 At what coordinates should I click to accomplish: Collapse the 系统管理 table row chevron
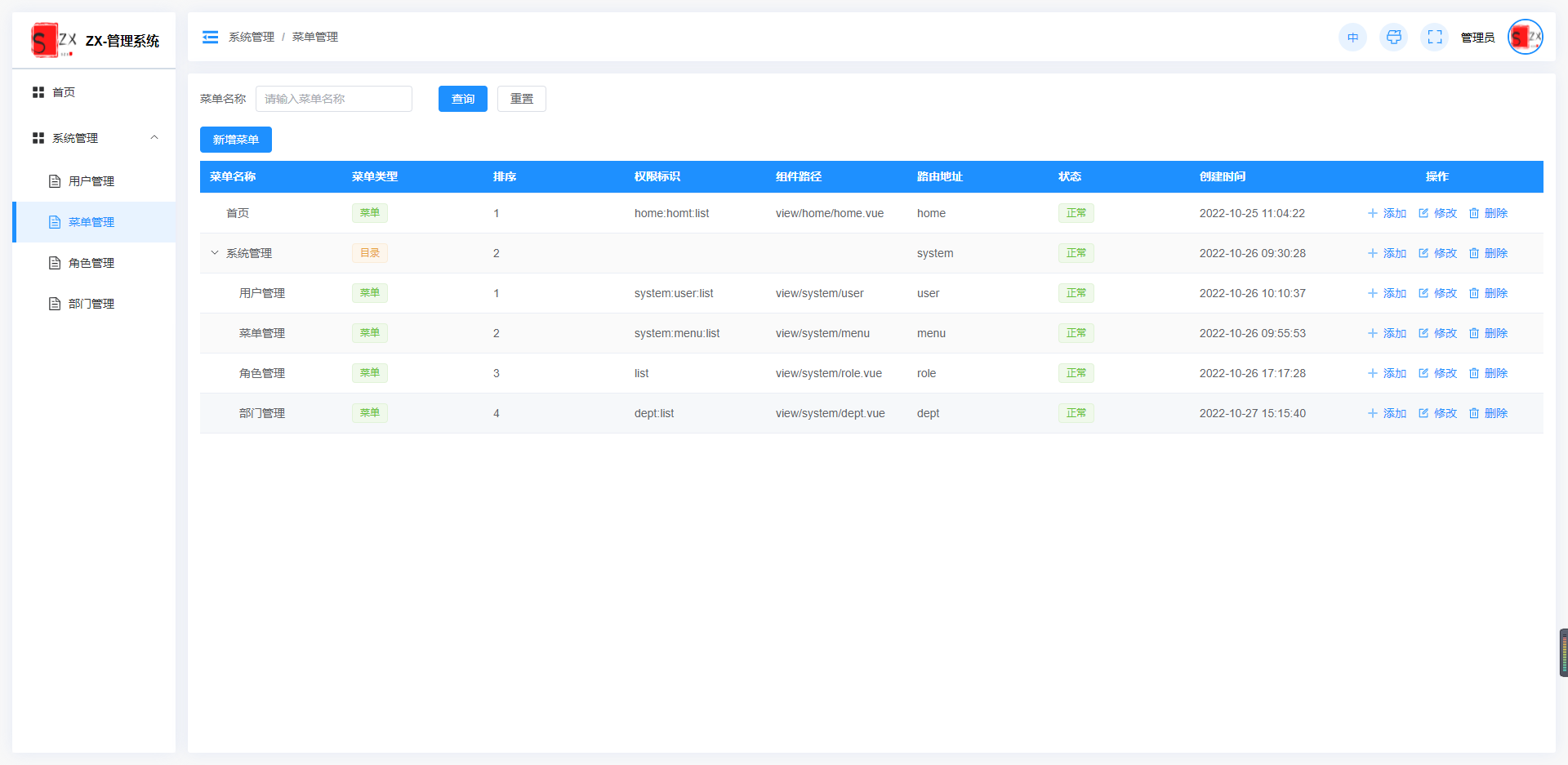coord(215,253)
